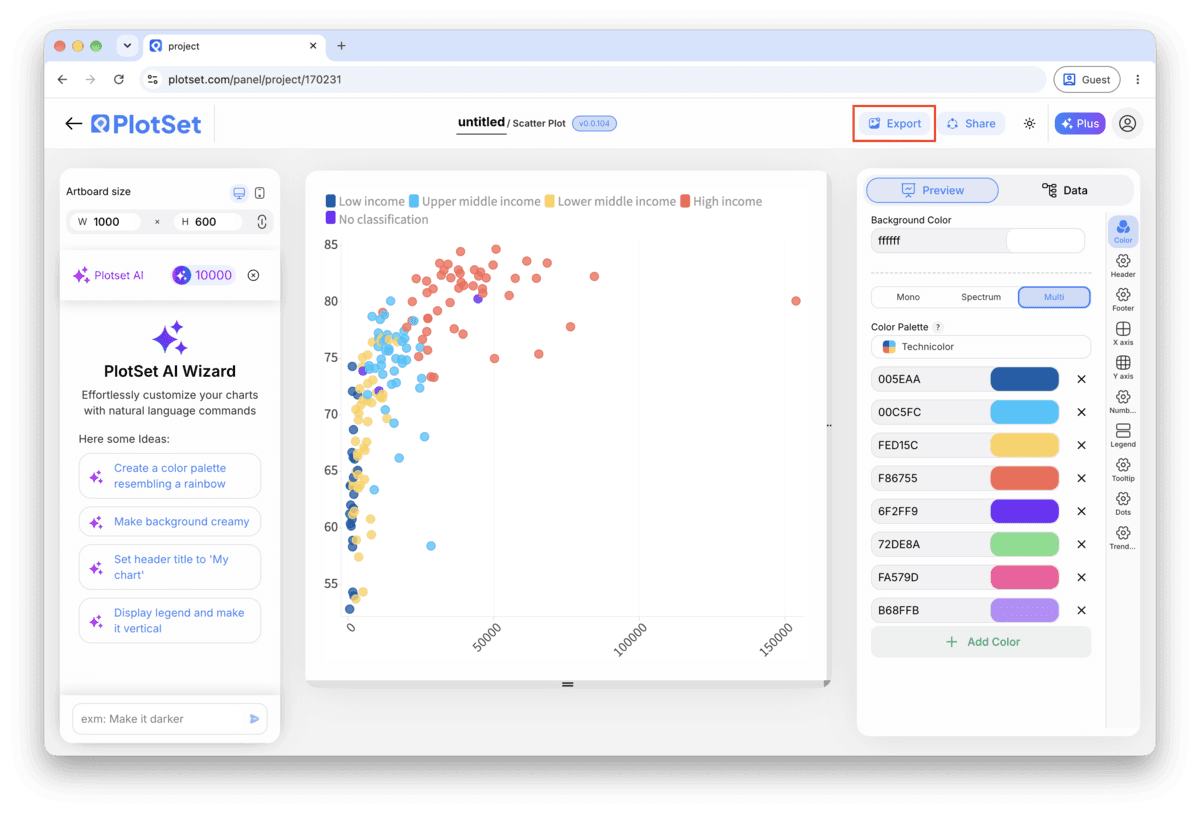Choose 'Set header title to My chart'

(x=170, y=567)
